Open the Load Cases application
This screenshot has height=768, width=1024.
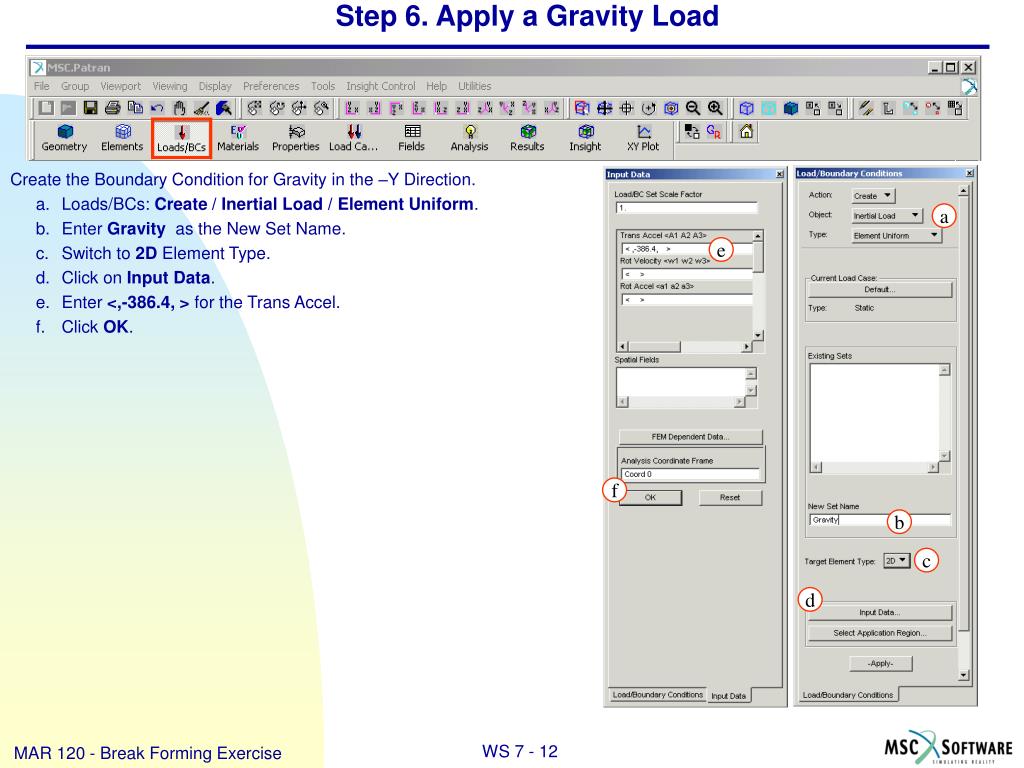[353, 138]
